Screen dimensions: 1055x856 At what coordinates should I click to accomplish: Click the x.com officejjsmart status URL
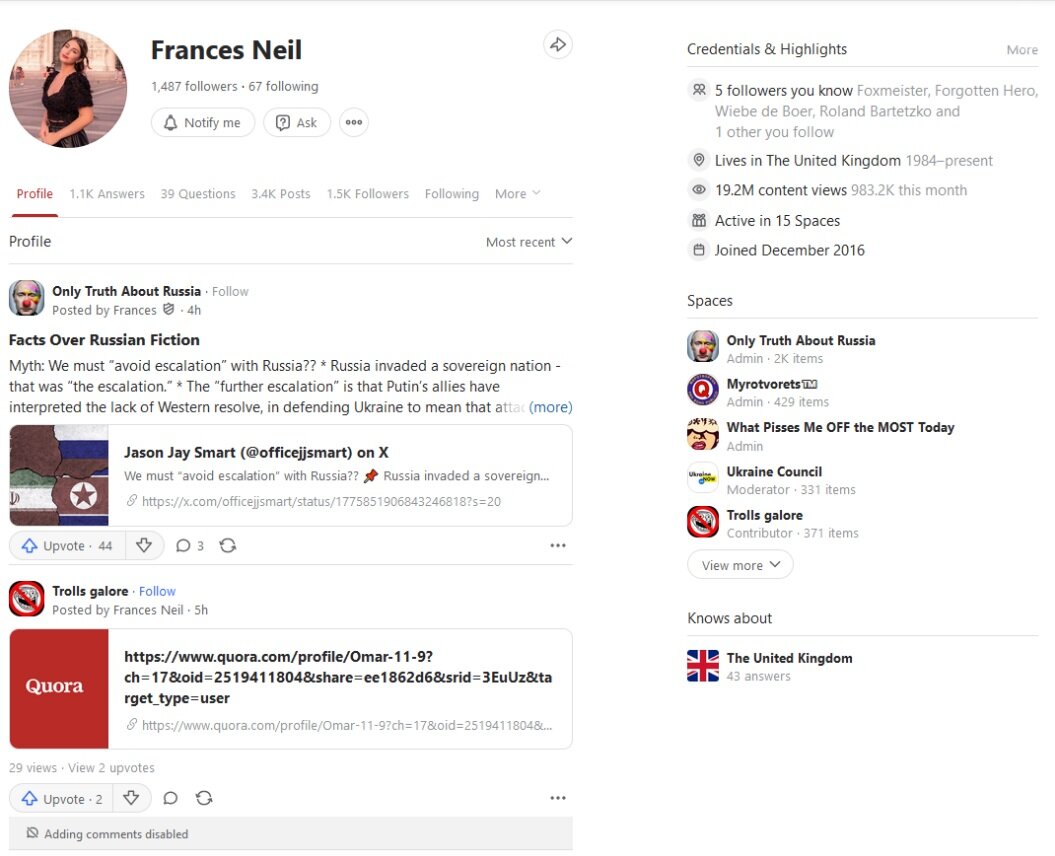tap(321, 501)
